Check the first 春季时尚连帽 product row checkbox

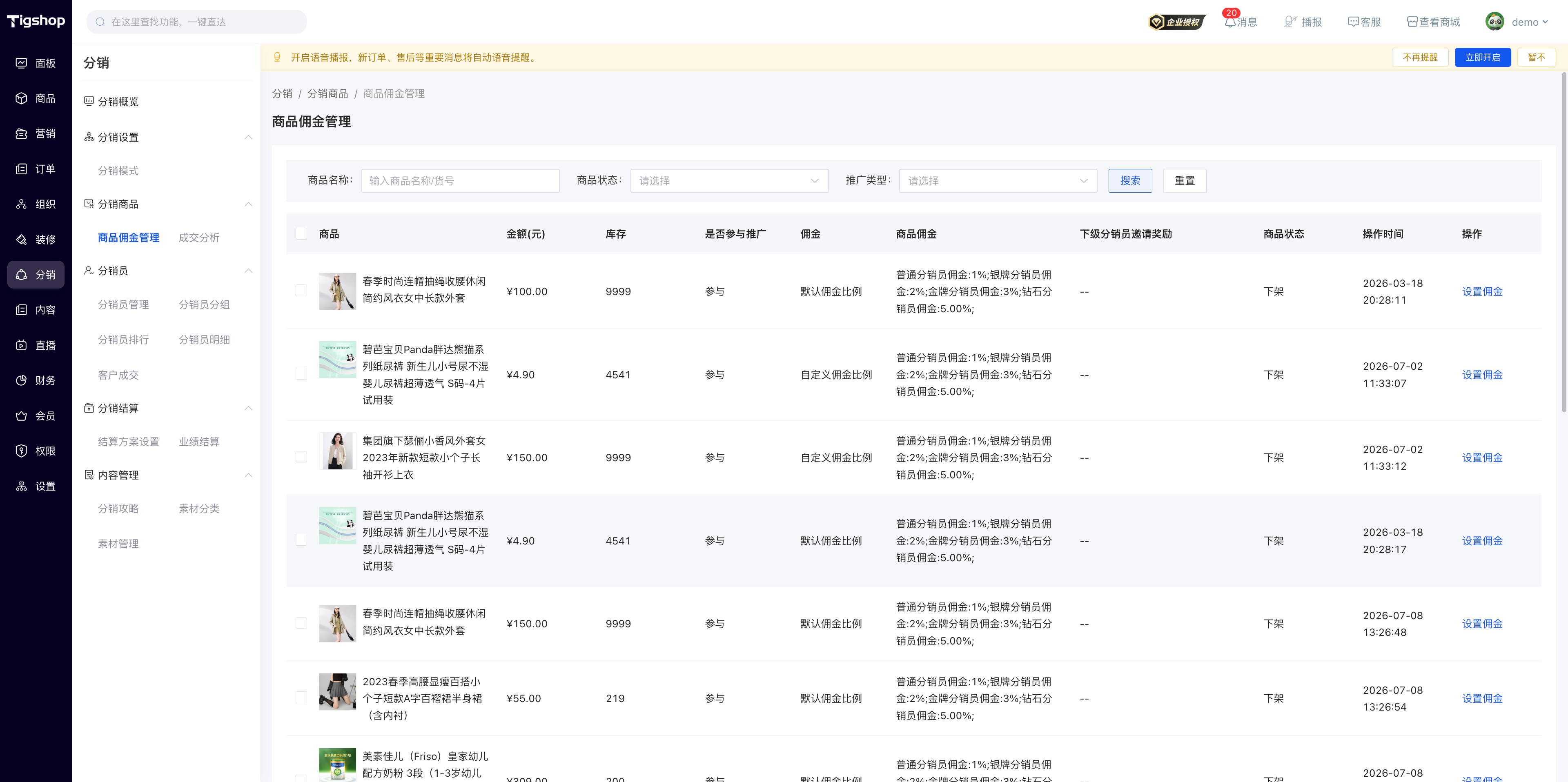(301, 291)
